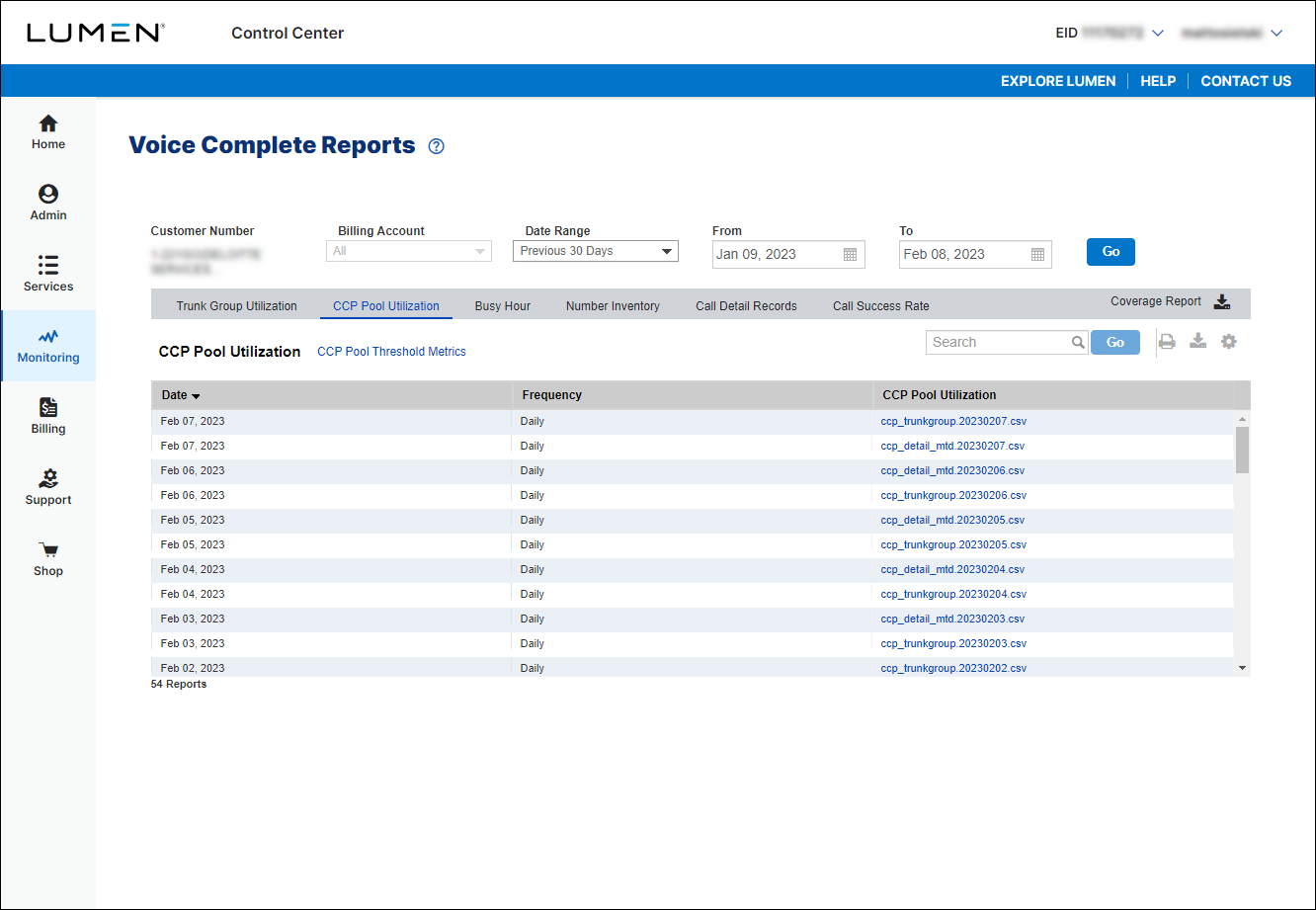Image resolution: width=1316 pixels, height=910 pixels.
Task: Open ccp_detail_mtd.20230203.csv
Action: point(952,619)
